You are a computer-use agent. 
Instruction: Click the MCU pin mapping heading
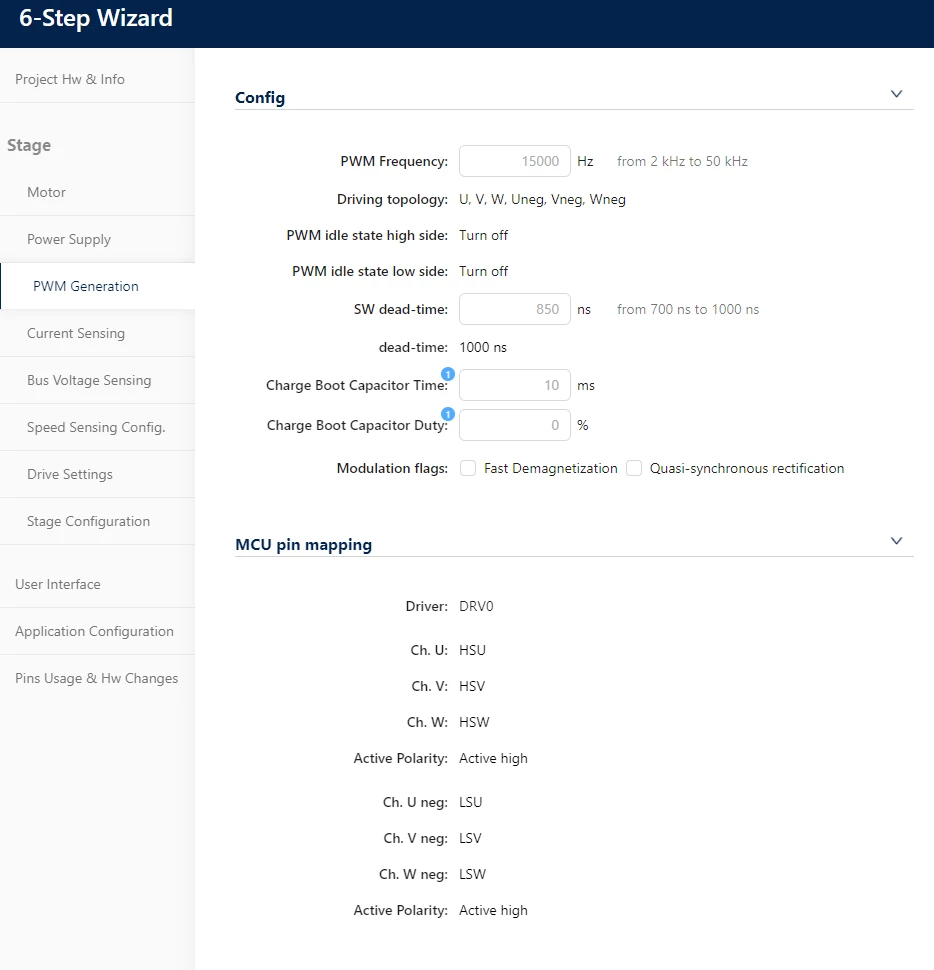[x=304, y=545]
